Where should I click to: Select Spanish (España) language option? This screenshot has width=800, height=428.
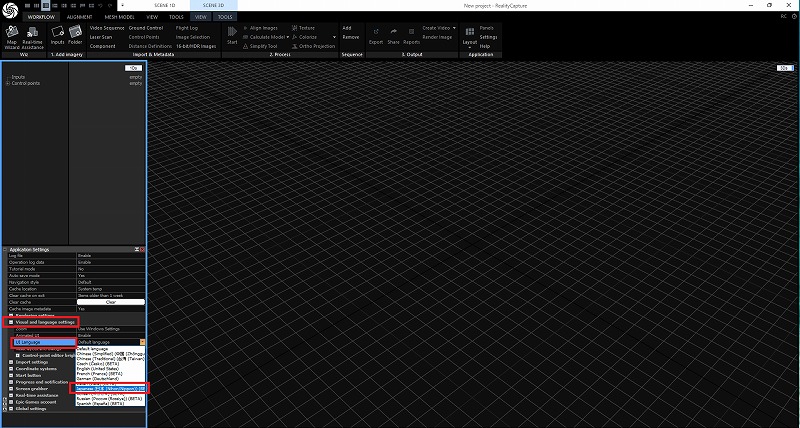click(x=110, y=404)
